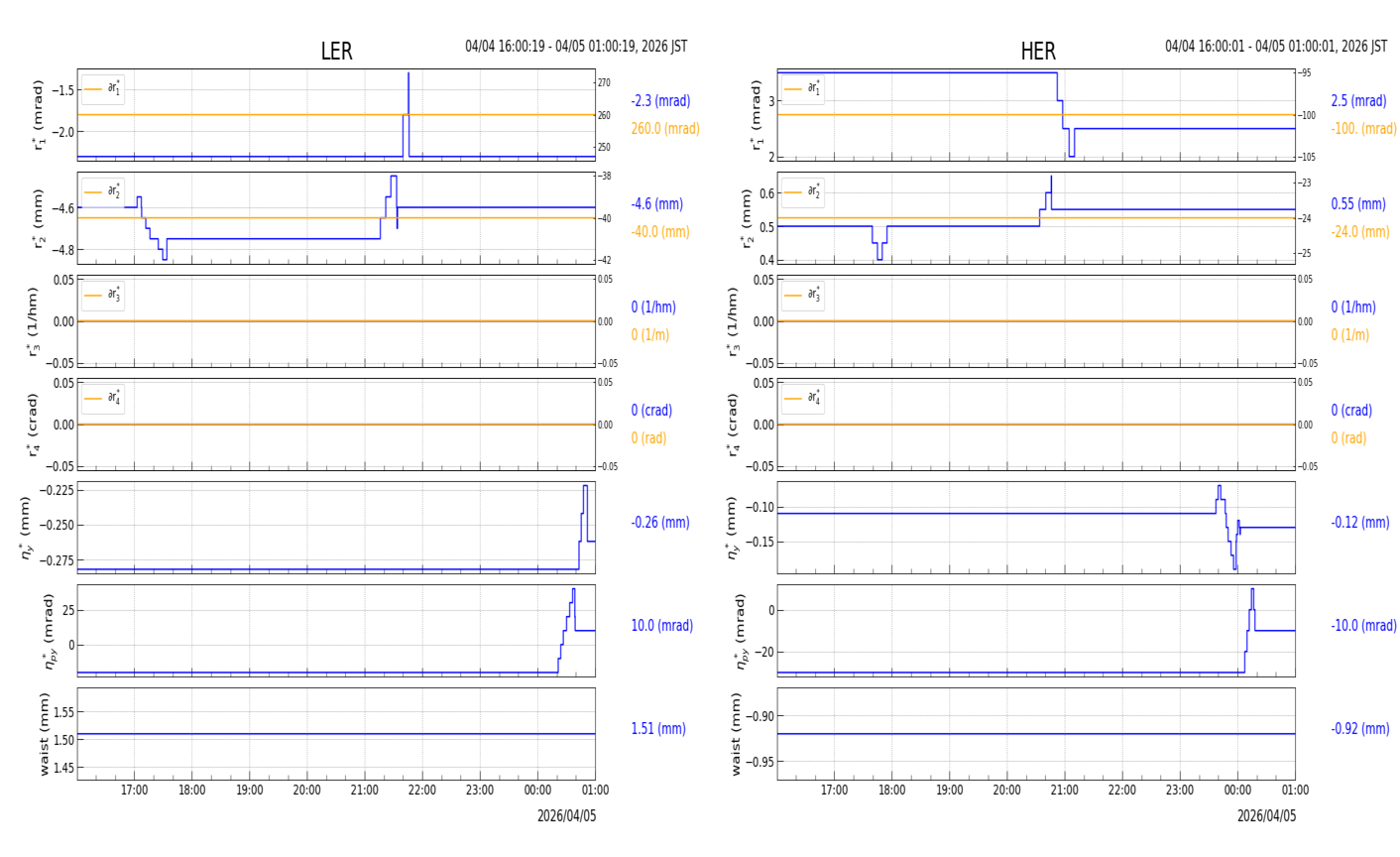Select the LER r3* (1/hm) axis label

(x=33, y=321)
